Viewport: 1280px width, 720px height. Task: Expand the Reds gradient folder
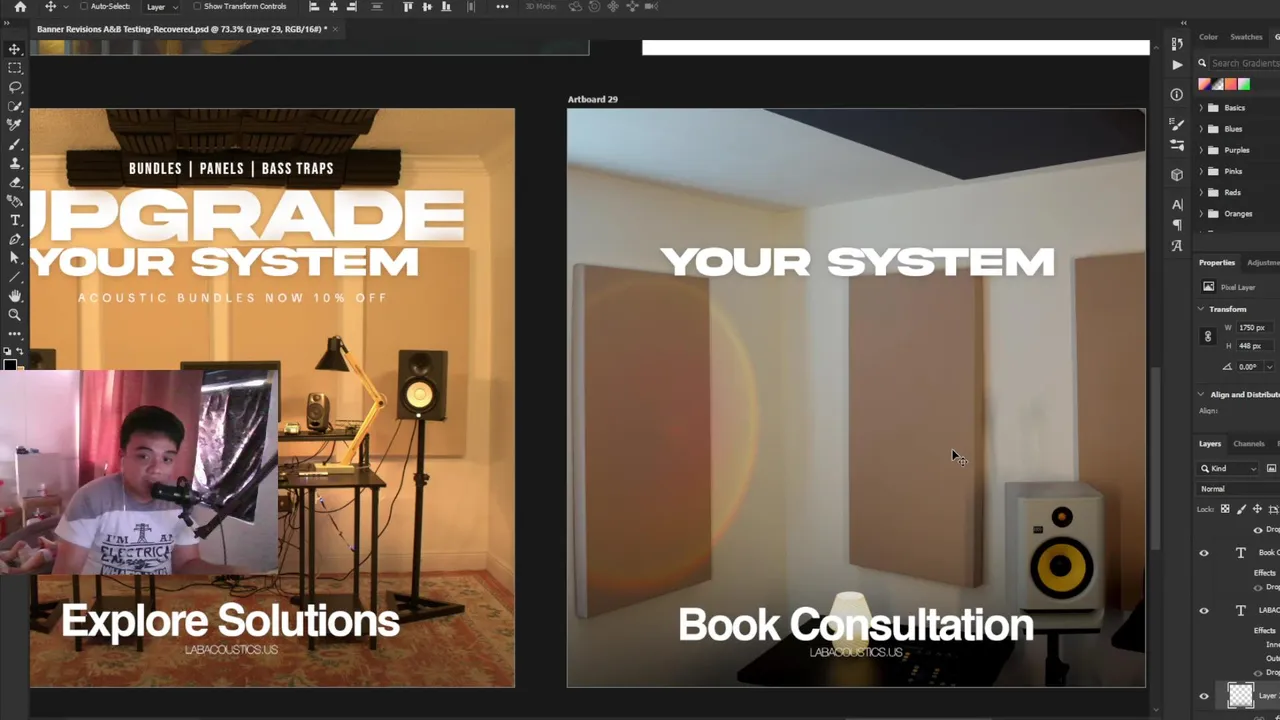1201,192
